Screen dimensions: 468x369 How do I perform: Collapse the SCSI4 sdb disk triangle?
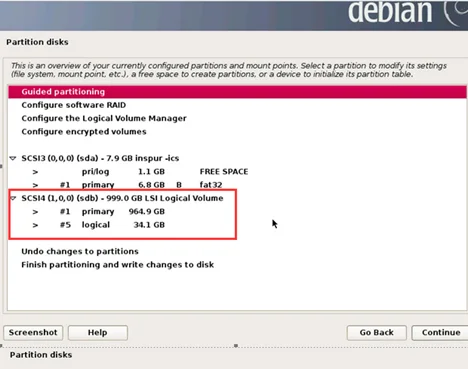pyautogui.click(x=13, y=198)
